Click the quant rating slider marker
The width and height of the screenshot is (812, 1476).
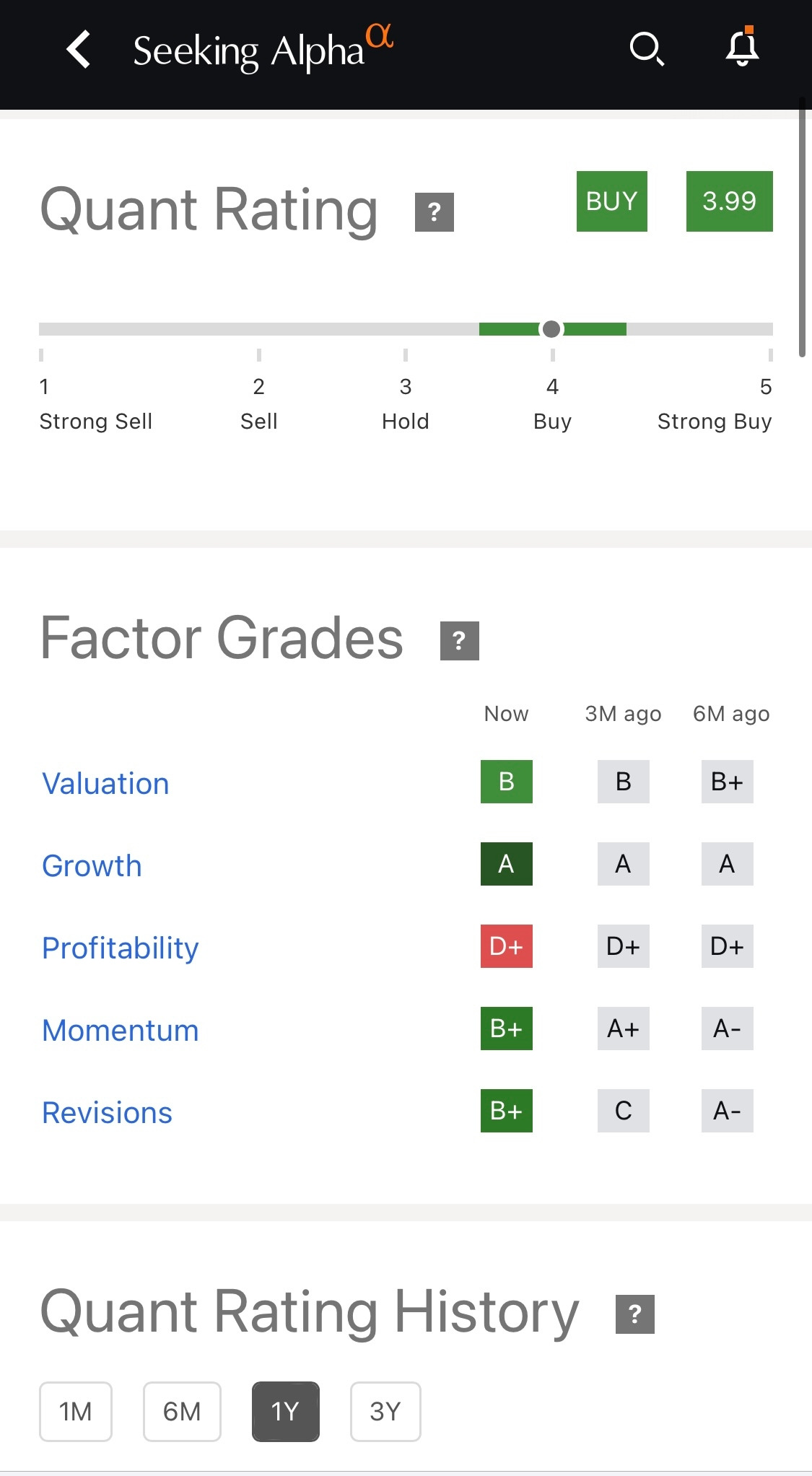coord(551,329)
